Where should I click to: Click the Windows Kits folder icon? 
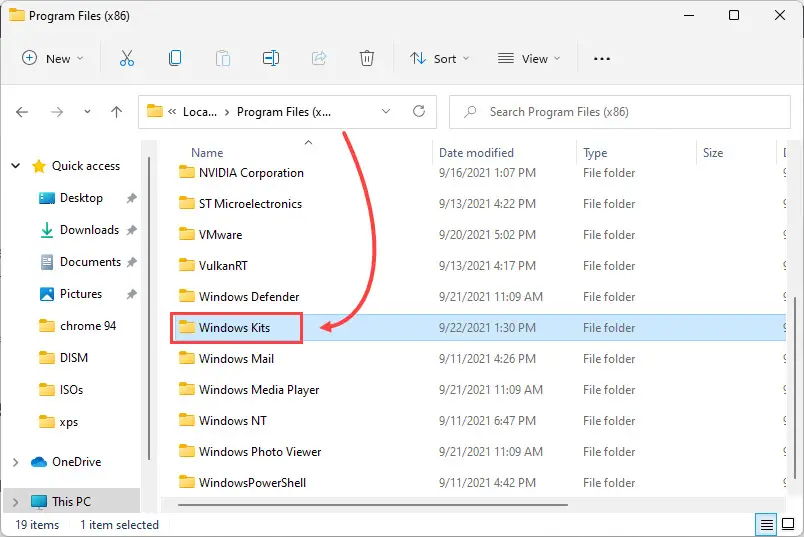pos(187,327)
